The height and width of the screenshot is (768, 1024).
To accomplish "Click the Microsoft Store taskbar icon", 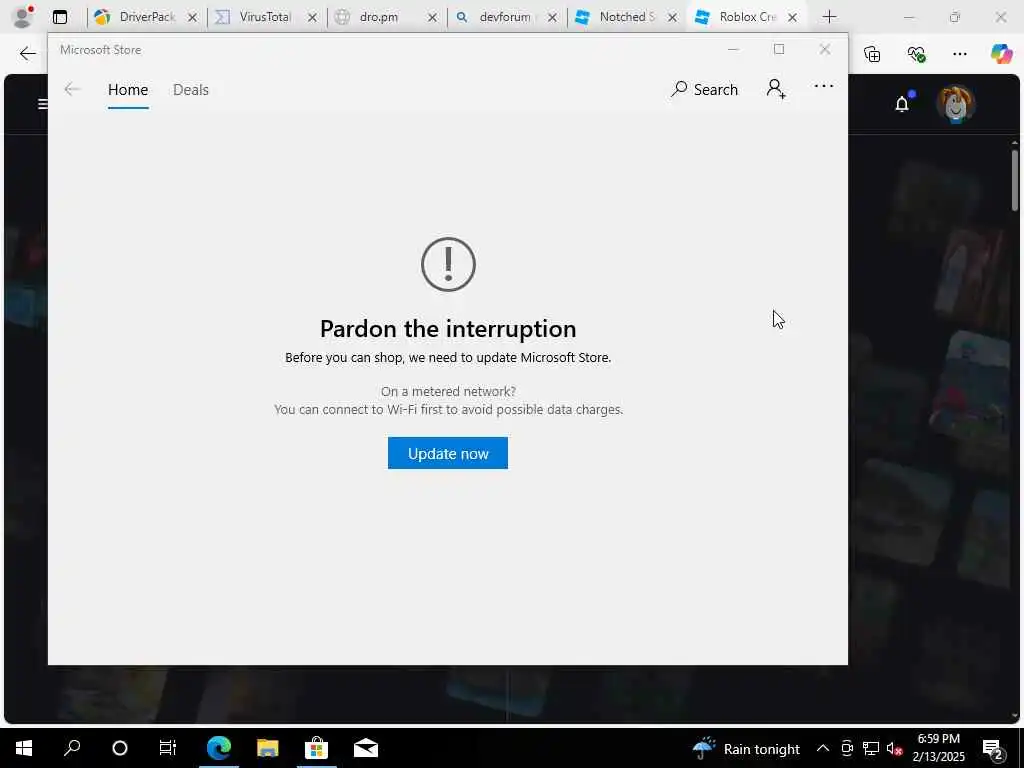I will [316, 748].
